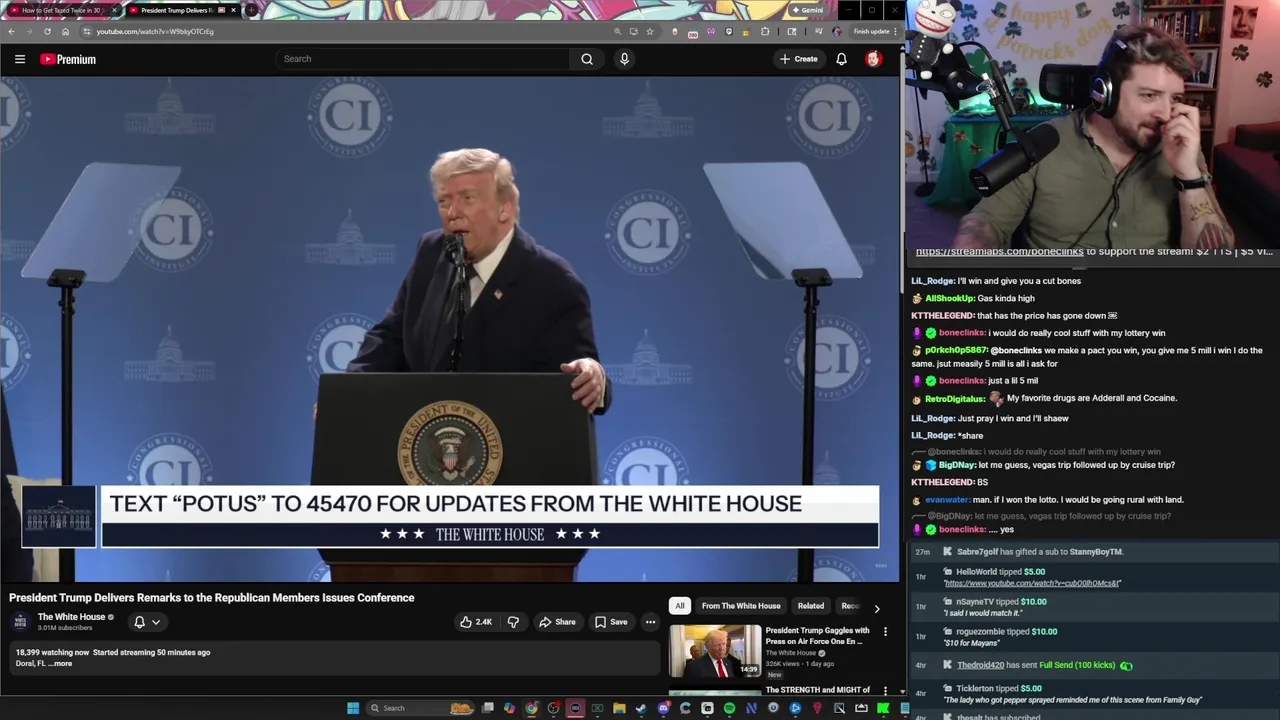The image size is (1280, 720).
Task: Open notification bell dropdown for The White House
Action: (x=146, y=622)
